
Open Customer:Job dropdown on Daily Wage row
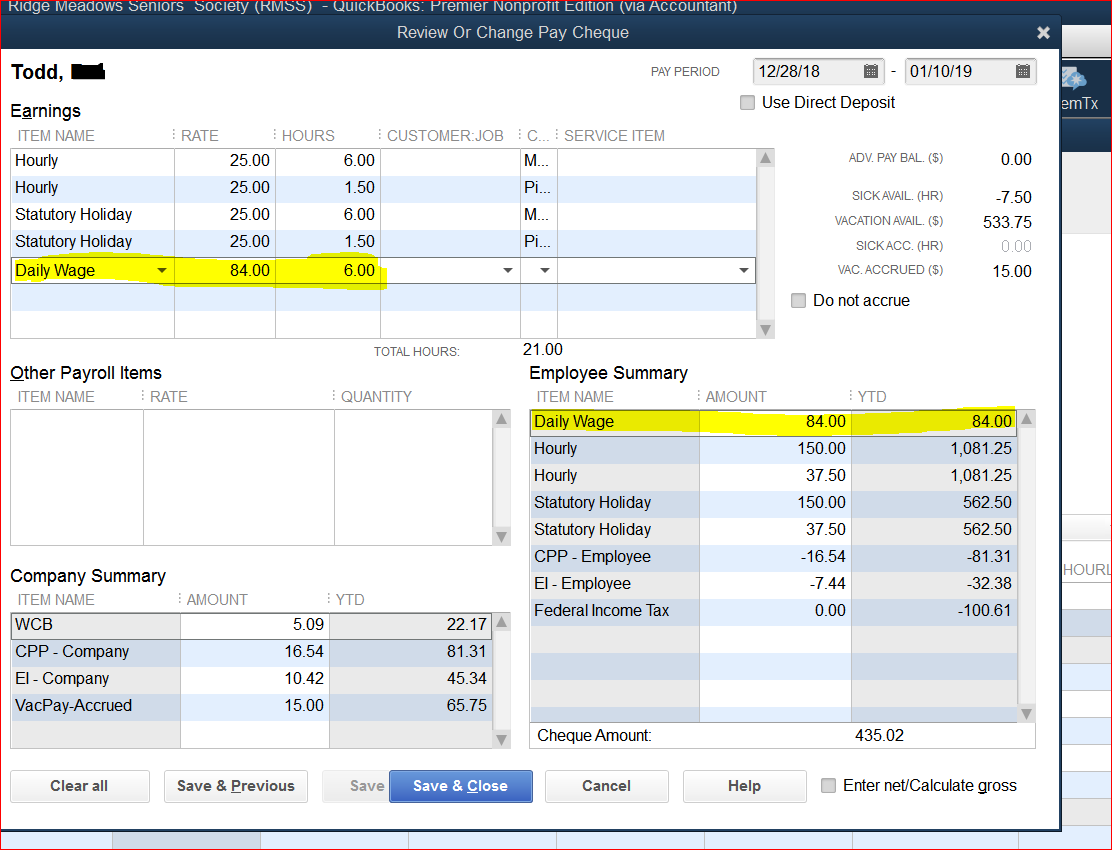[x=508, y=269]
